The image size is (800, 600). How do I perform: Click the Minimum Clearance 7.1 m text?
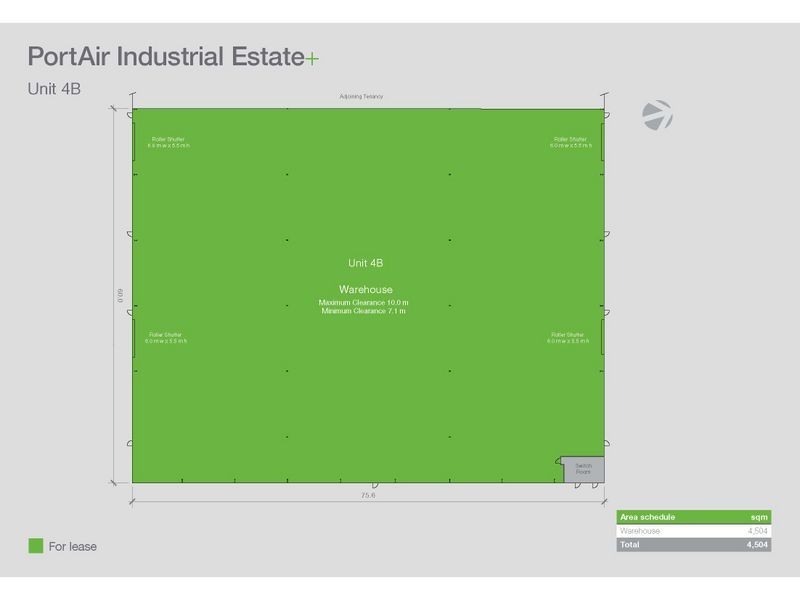pyautogui.click(x=363, y=311)
